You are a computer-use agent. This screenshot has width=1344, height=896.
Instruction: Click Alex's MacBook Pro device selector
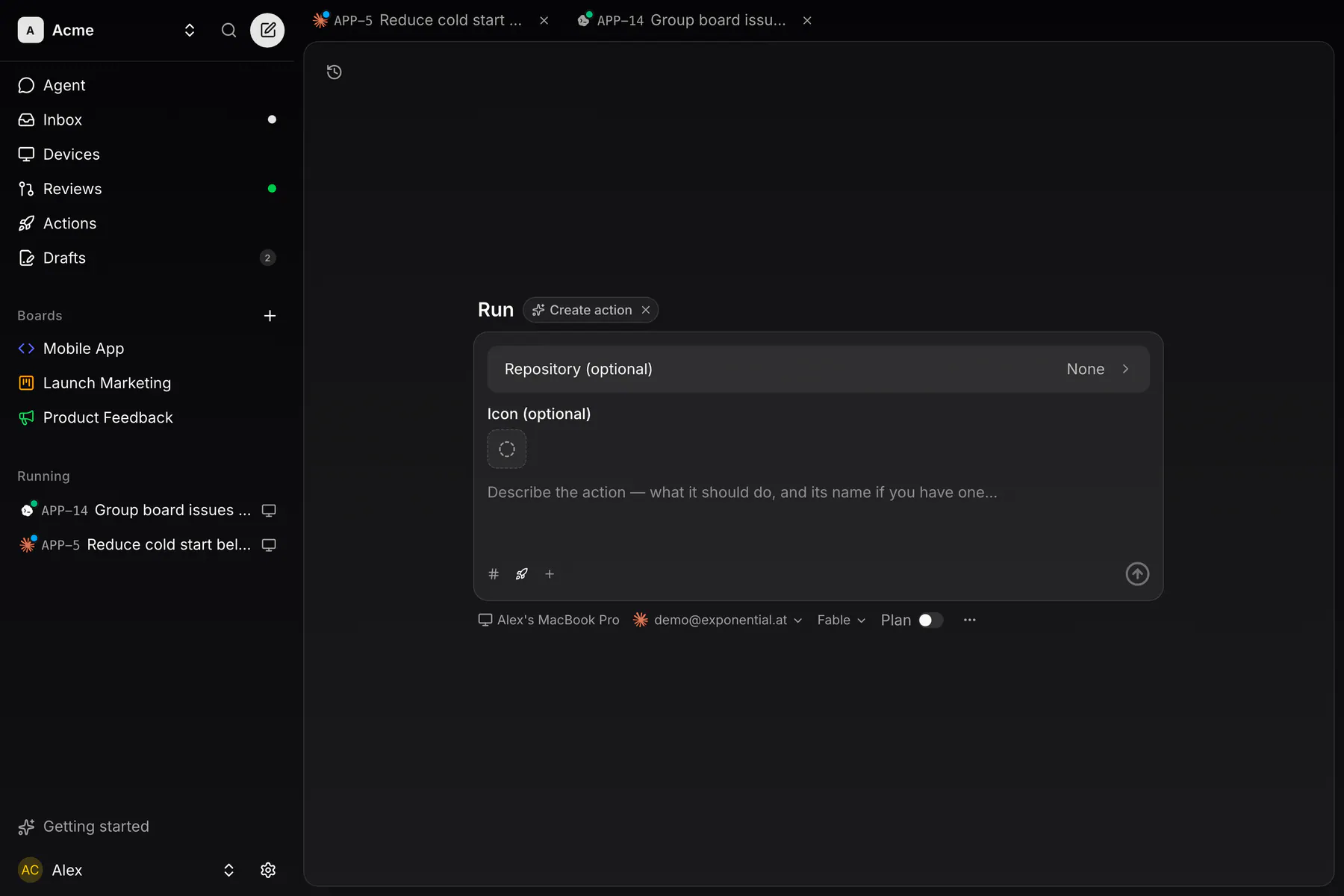549,620
